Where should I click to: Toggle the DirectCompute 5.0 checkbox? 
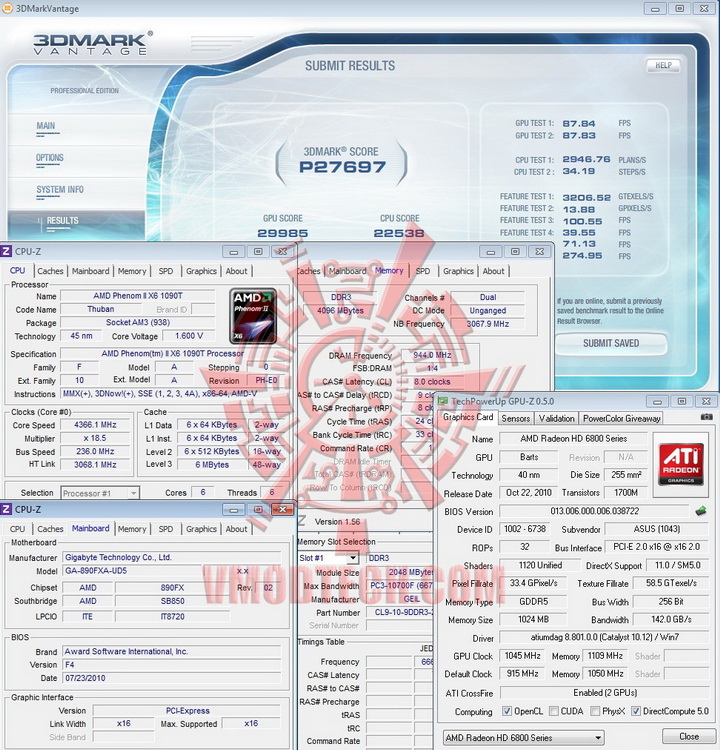[x=636, y=711]
